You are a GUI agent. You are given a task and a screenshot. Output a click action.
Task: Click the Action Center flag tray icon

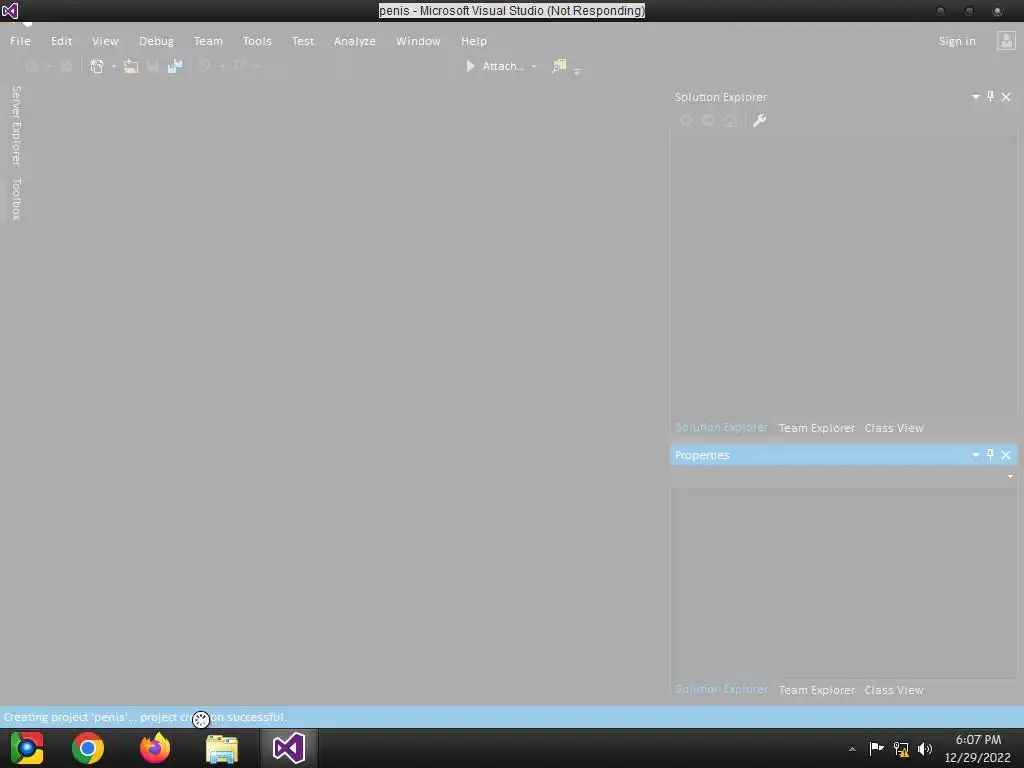point(876,748)
